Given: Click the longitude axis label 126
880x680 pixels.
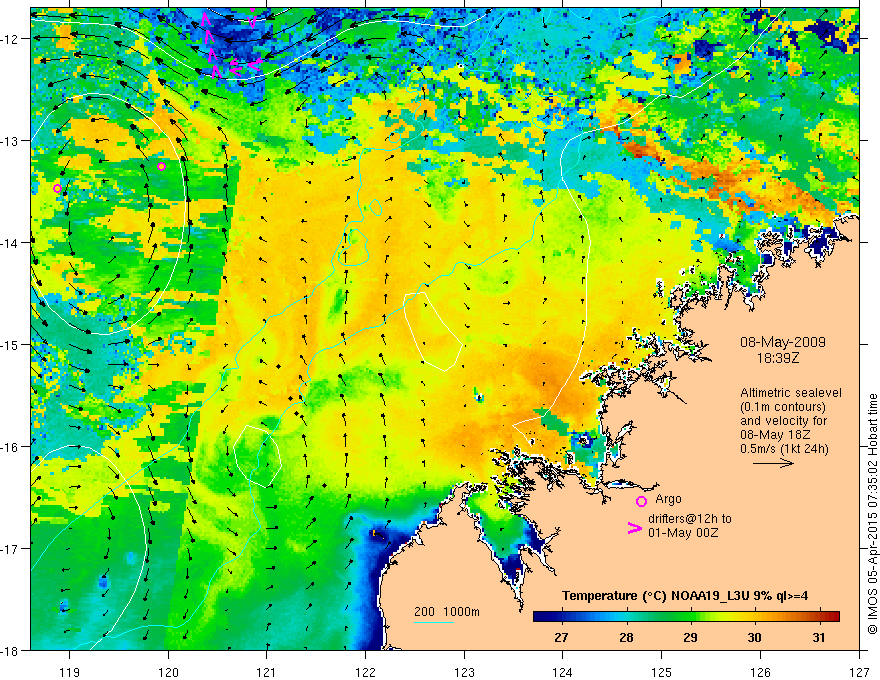Looking at the screenshot, I should pos(760,672).
